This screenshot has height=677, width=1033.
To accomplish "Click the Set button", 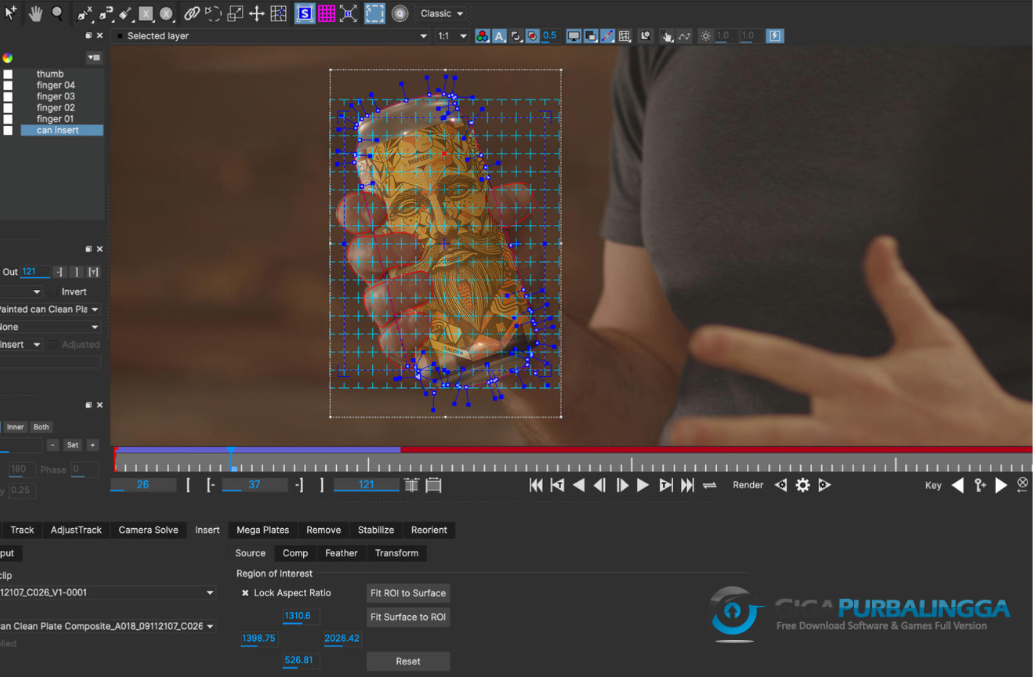I will pos(72,445).
